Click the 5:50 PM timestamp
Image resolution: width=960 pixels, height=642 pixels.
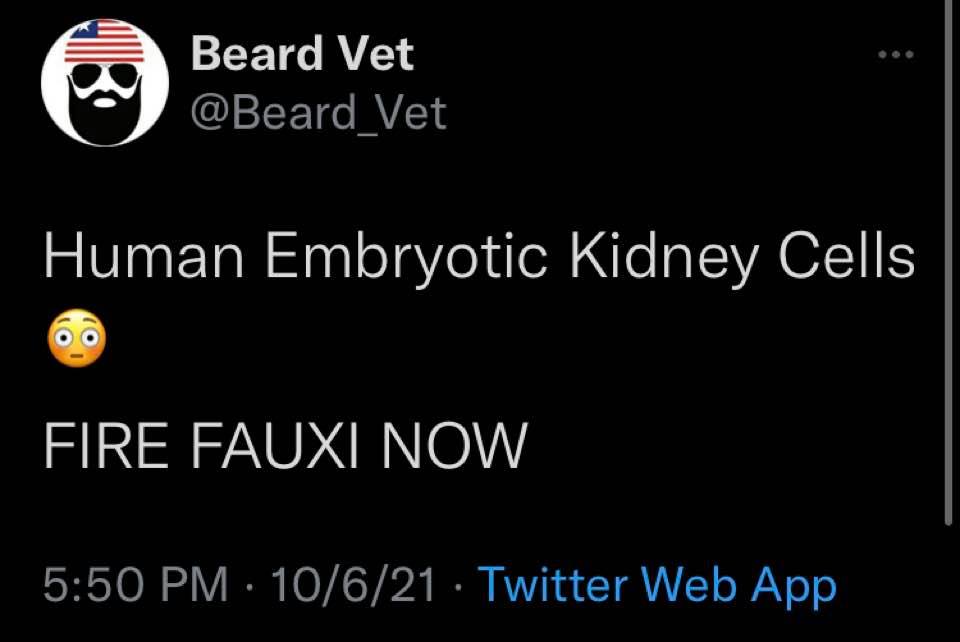pyautogui.click(x=136, y=584)
